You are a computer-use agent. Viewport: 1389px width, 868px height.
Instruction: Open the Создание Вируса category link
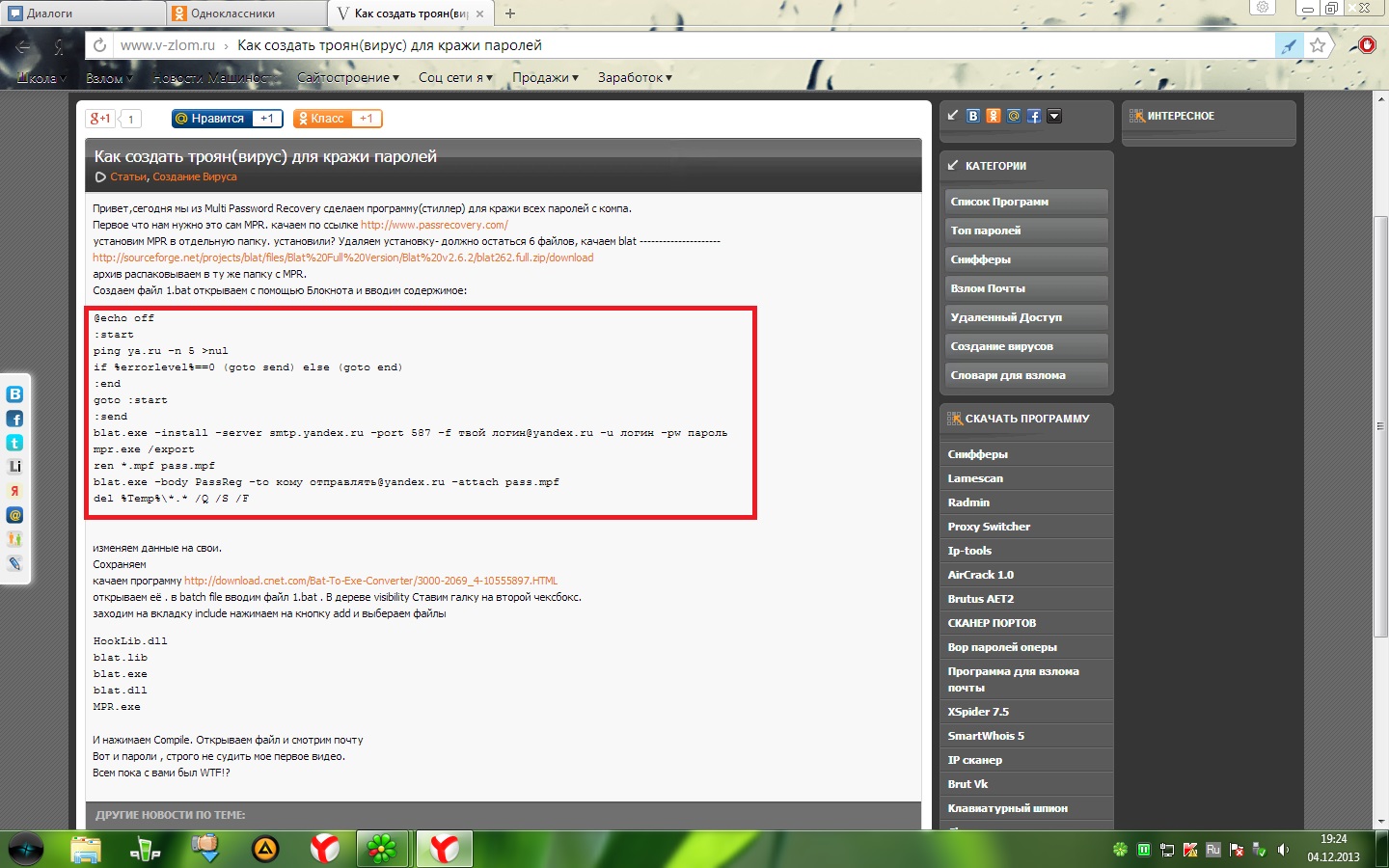pyautogui.click(x=195, y=176)
